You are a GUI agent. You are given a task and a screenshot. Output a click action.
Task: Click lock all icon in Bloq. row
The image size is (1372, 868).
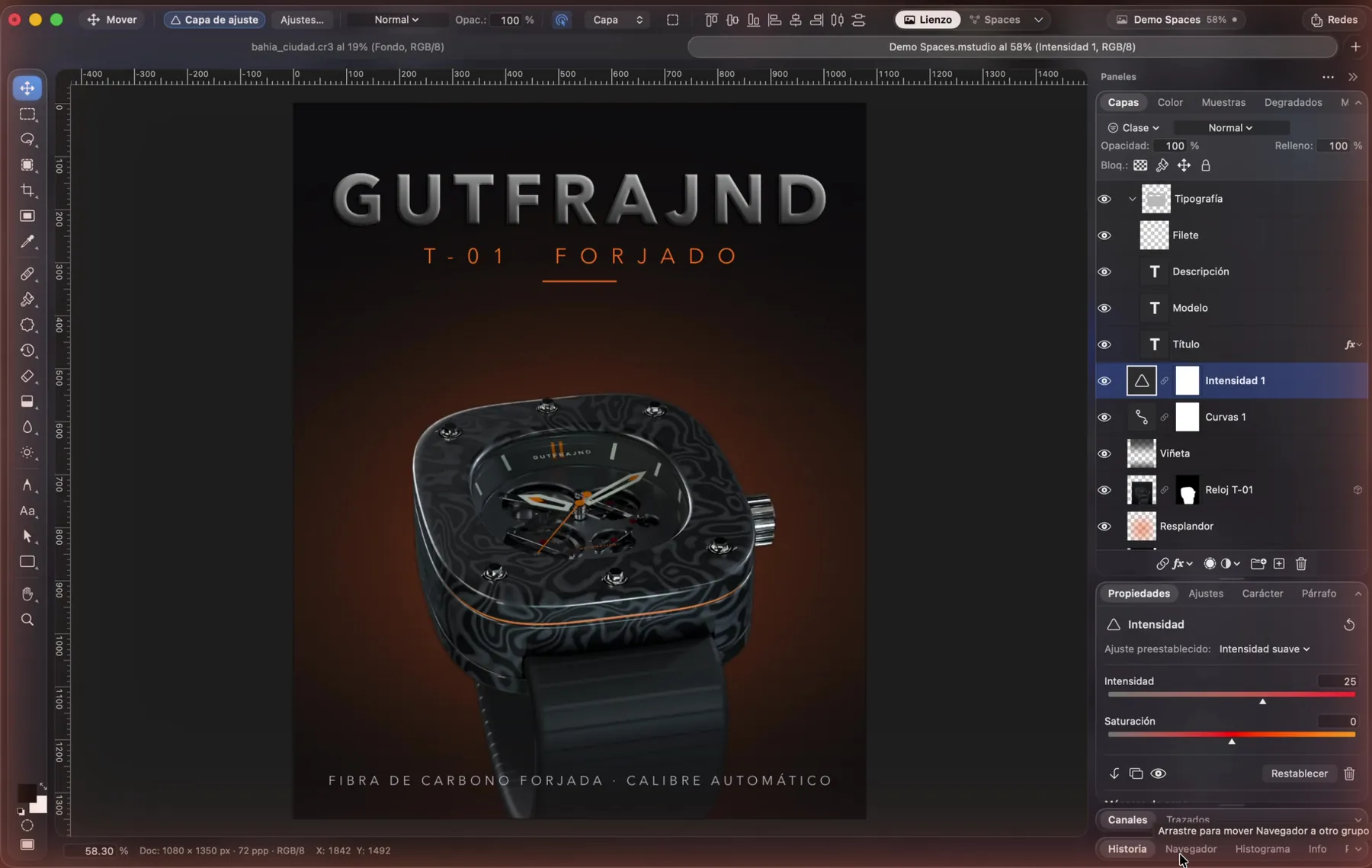tap(1206, 165)
